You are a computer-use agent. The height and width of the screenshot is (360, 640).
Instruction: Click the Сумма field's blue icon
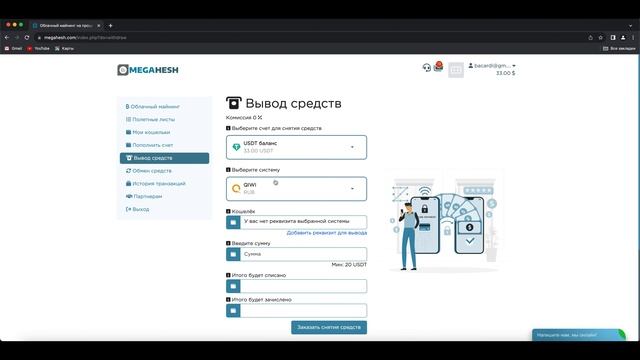pos(233,254)
